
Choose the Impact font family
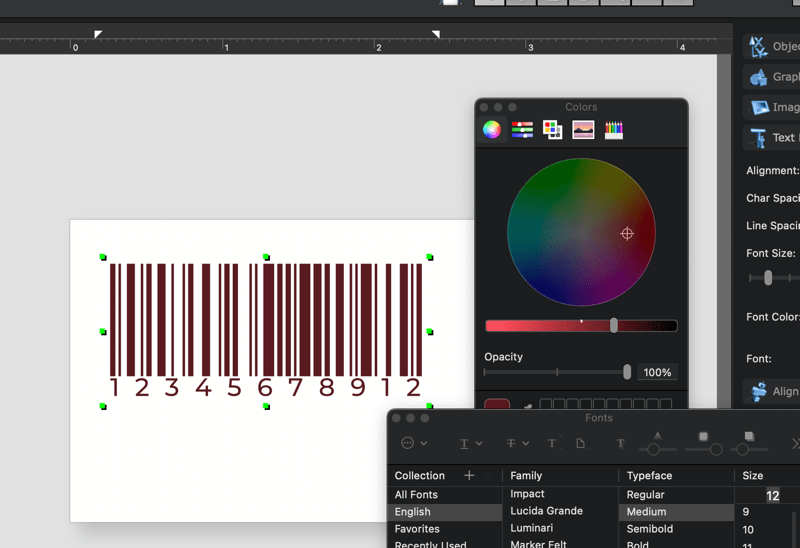tap(560, 494)
